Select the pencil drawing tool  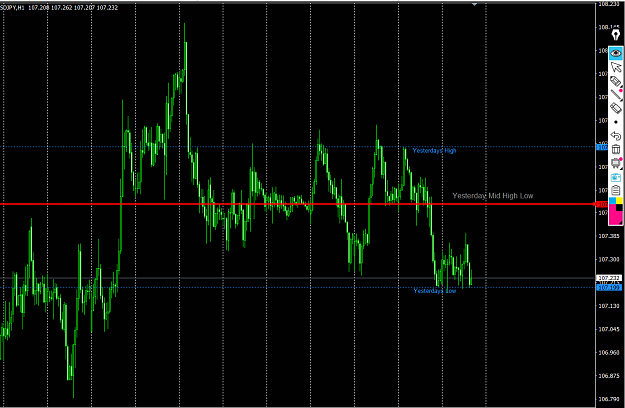tap(616, 95)
